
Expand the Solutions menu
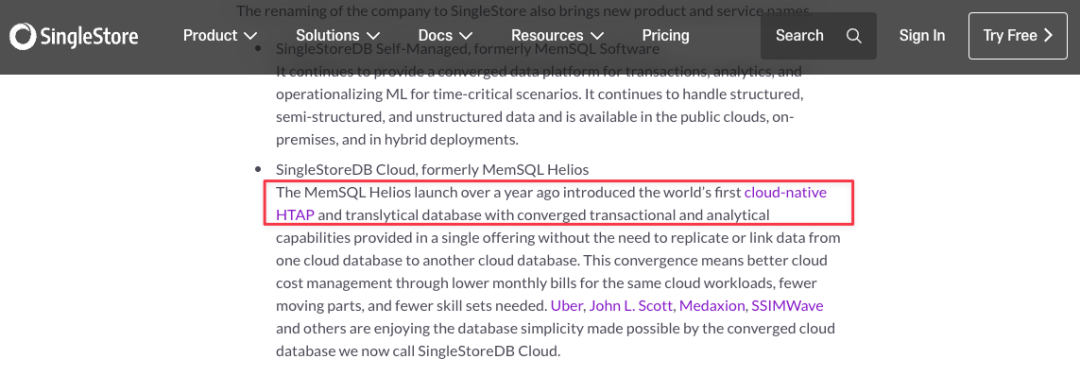[338, 35]
